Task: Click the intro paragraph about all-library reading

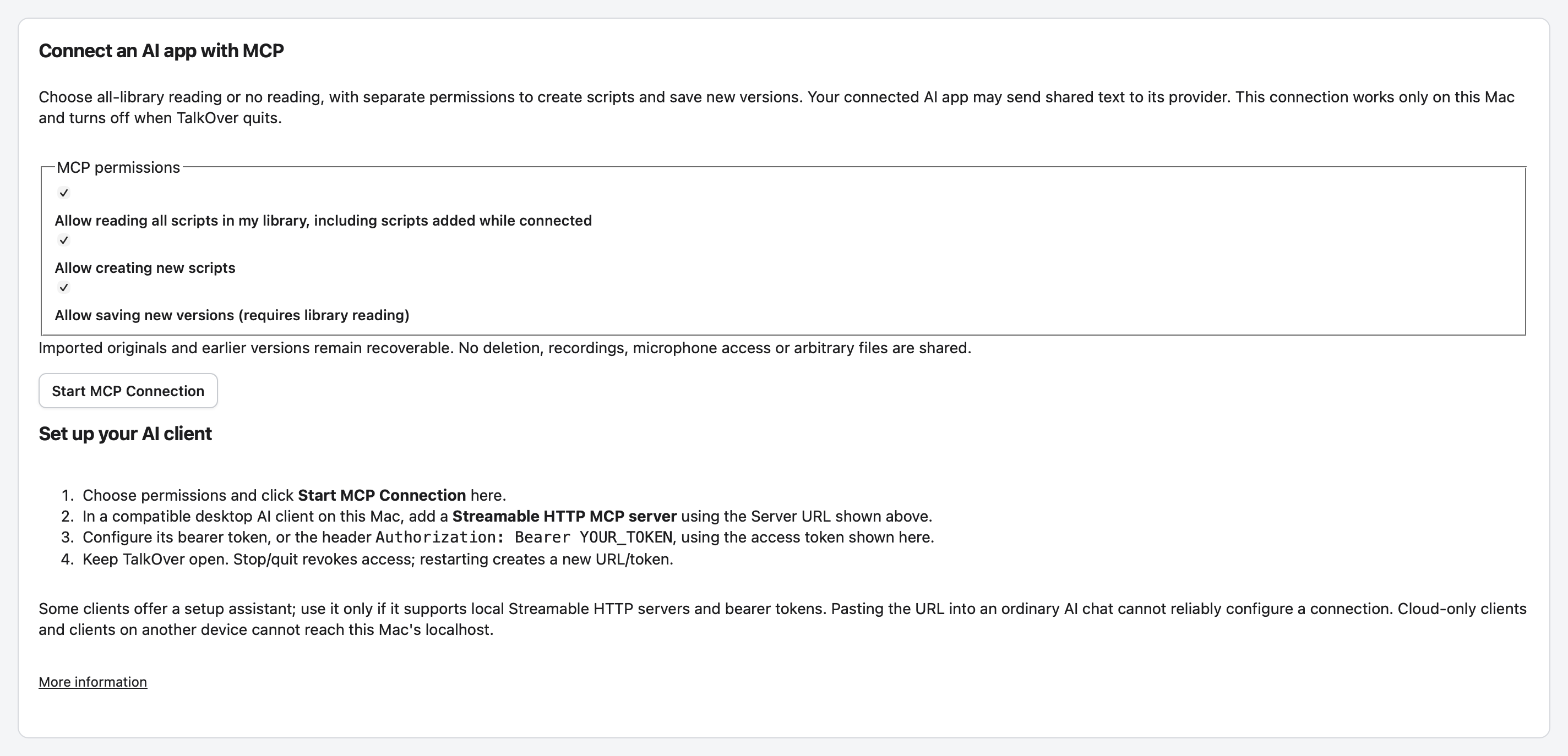Action: point(777,108)
